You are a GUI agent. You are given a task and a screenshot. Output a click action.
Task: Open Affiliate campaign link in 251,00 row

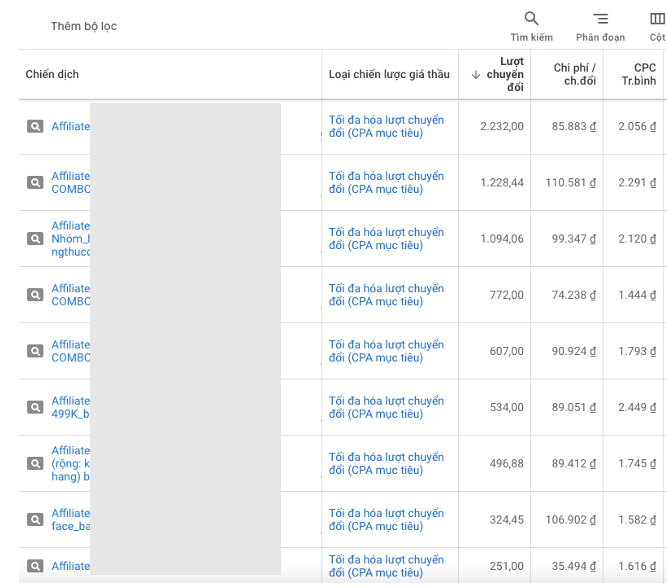pyautogui.click(x=71, y=566)
